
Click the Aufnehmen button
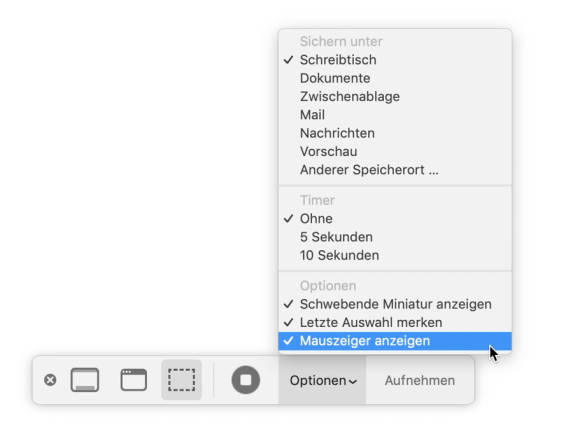click(x=420, y=380)
